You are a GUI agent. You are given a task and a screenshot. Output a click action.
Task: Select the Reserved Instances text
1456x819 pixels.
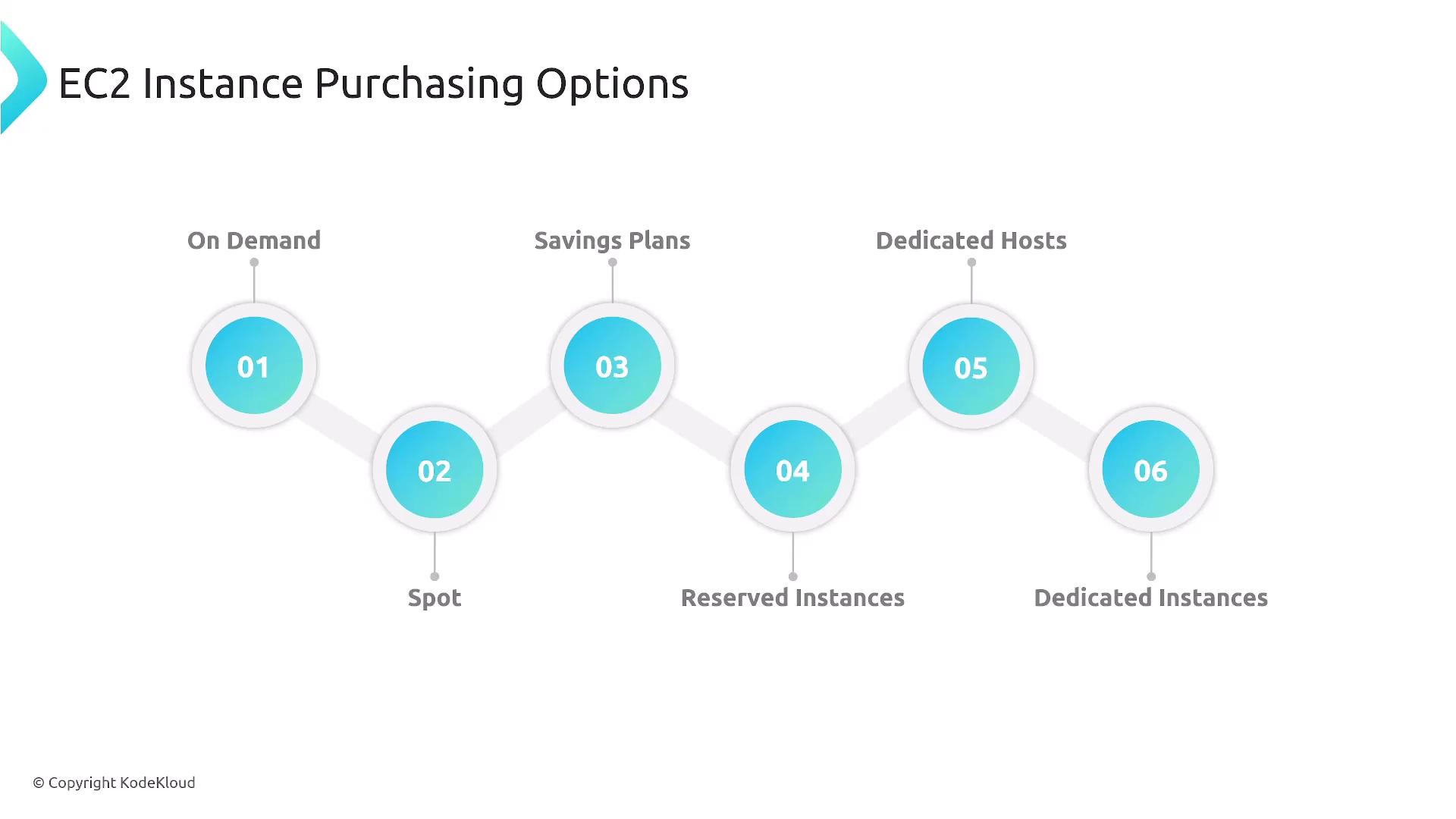(x=792, y=598)
